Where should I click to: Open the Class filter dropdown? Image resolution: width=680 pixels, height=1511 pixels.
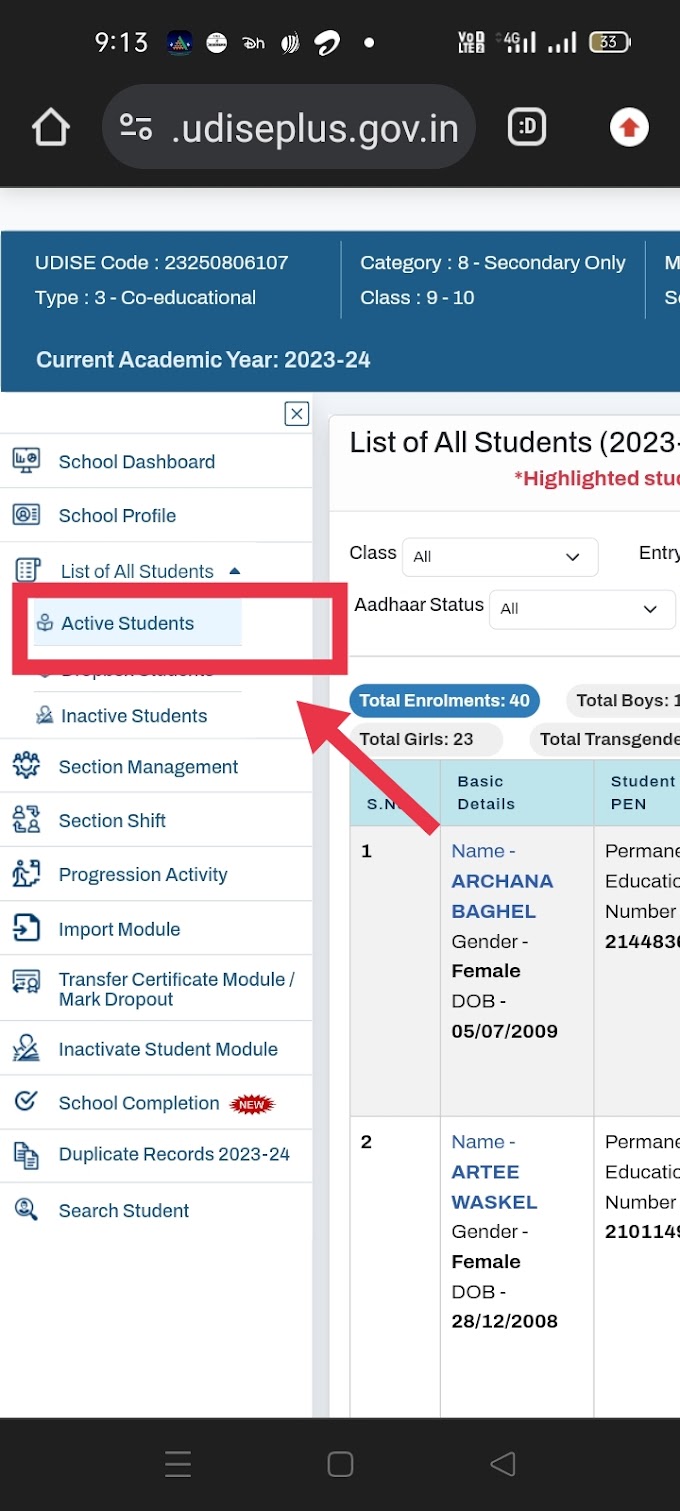[x=500, y=557]
